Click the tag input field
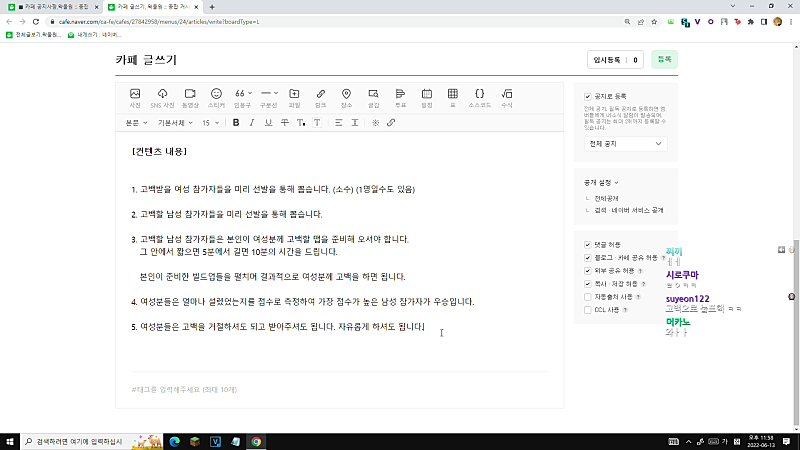The width and height of the screenshot is (800, 450). (339, 389)
